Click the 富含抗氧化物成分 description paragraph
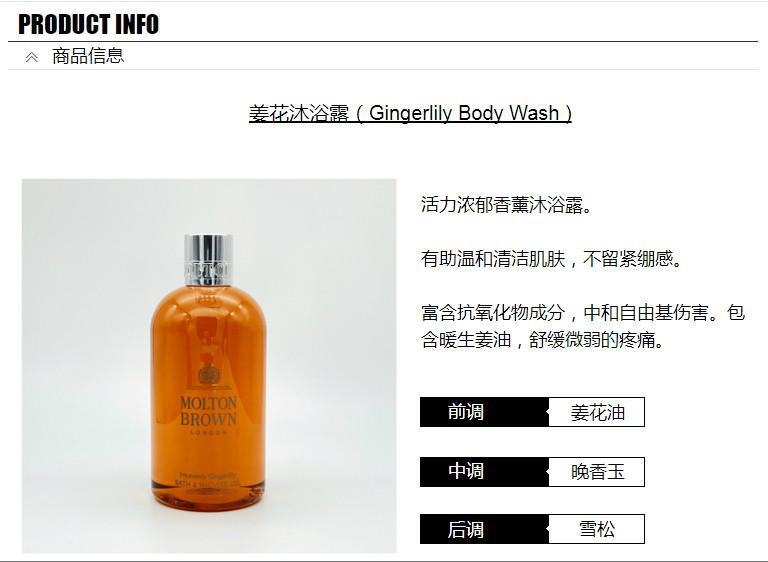Image resolution: width=768 pixels, height=562 pixels. (x=583, y=326)
